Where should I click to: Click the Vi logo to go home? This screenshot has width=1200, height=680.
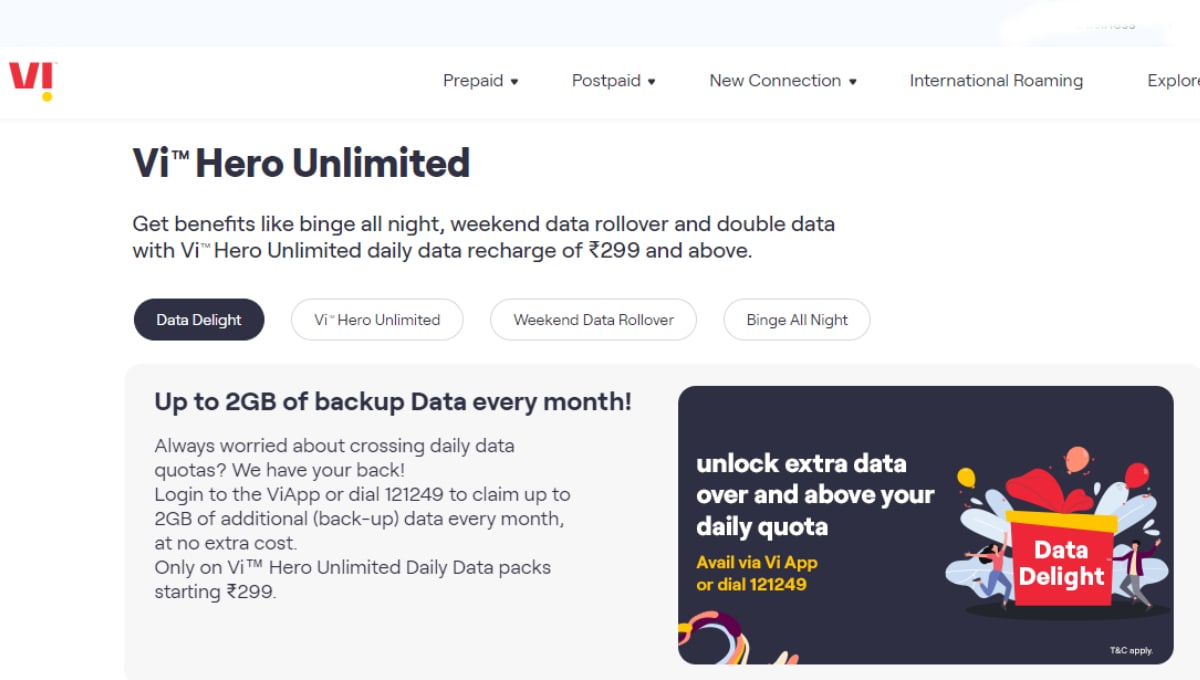tap(32, 80)
